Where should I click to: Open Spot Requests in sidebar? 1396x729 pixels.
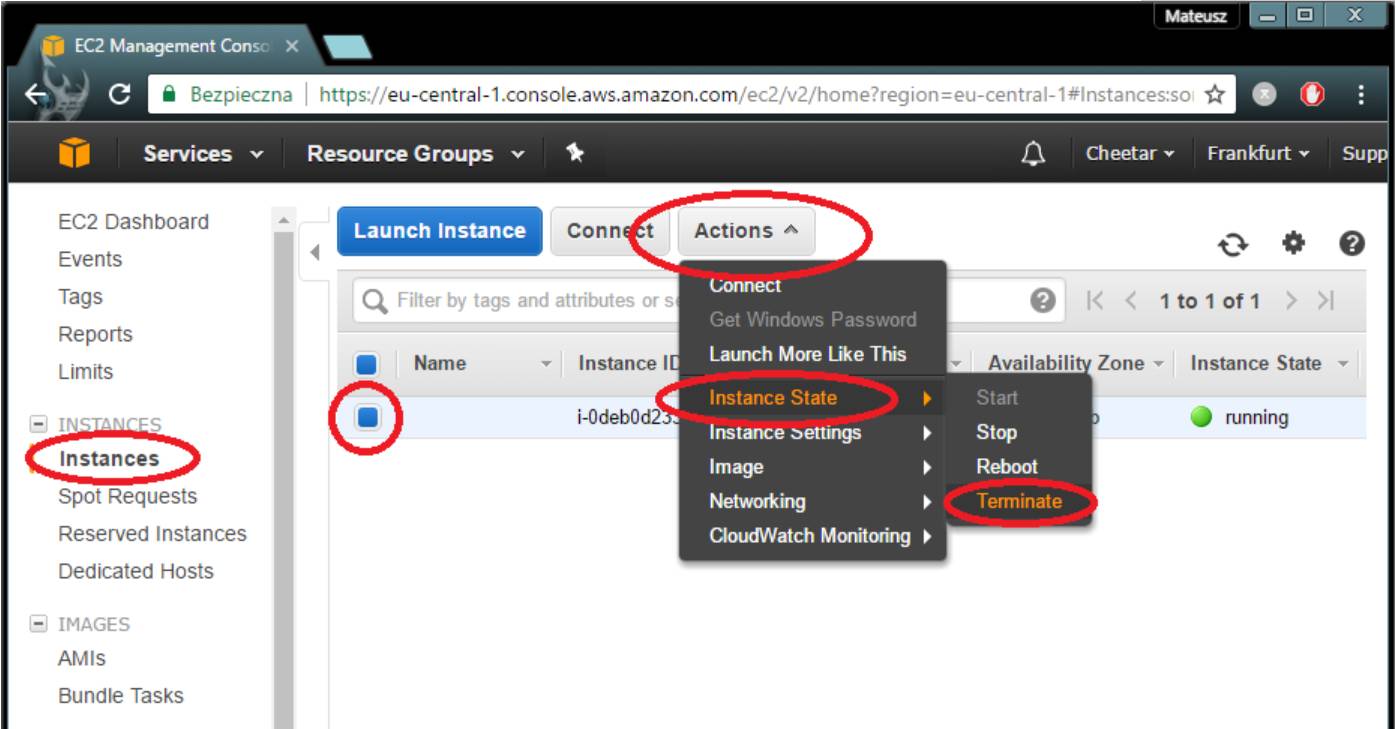coord(128,497)
